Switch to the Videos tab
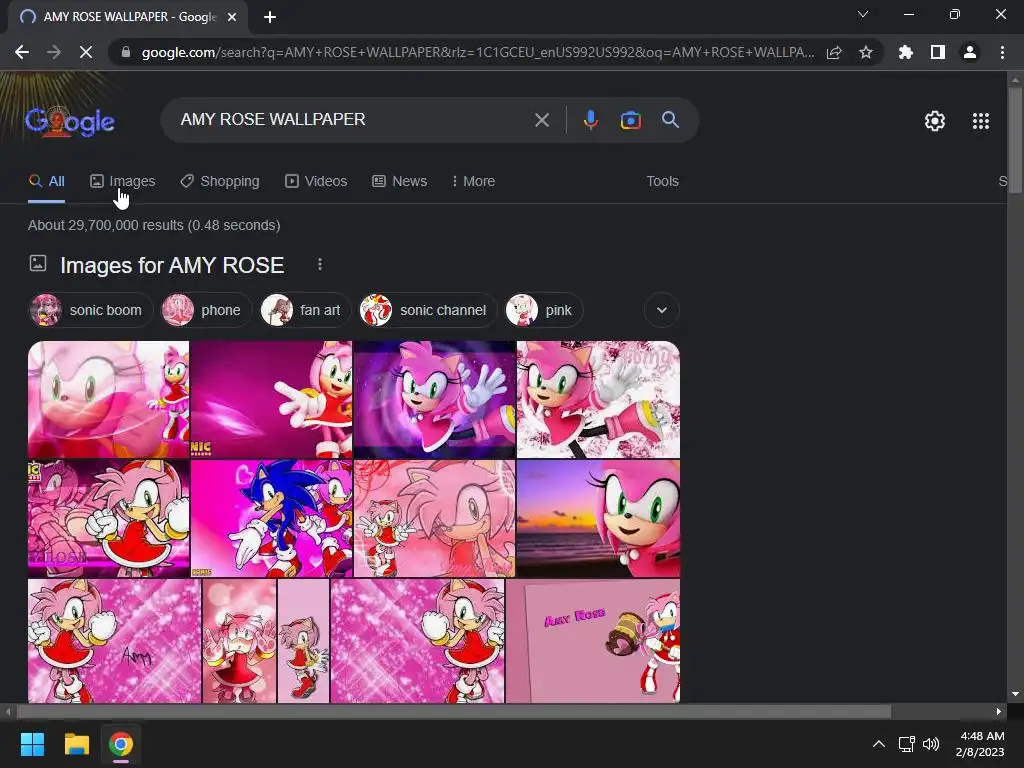This screenshot has width=1024, height=768. (x=316, y=182)
